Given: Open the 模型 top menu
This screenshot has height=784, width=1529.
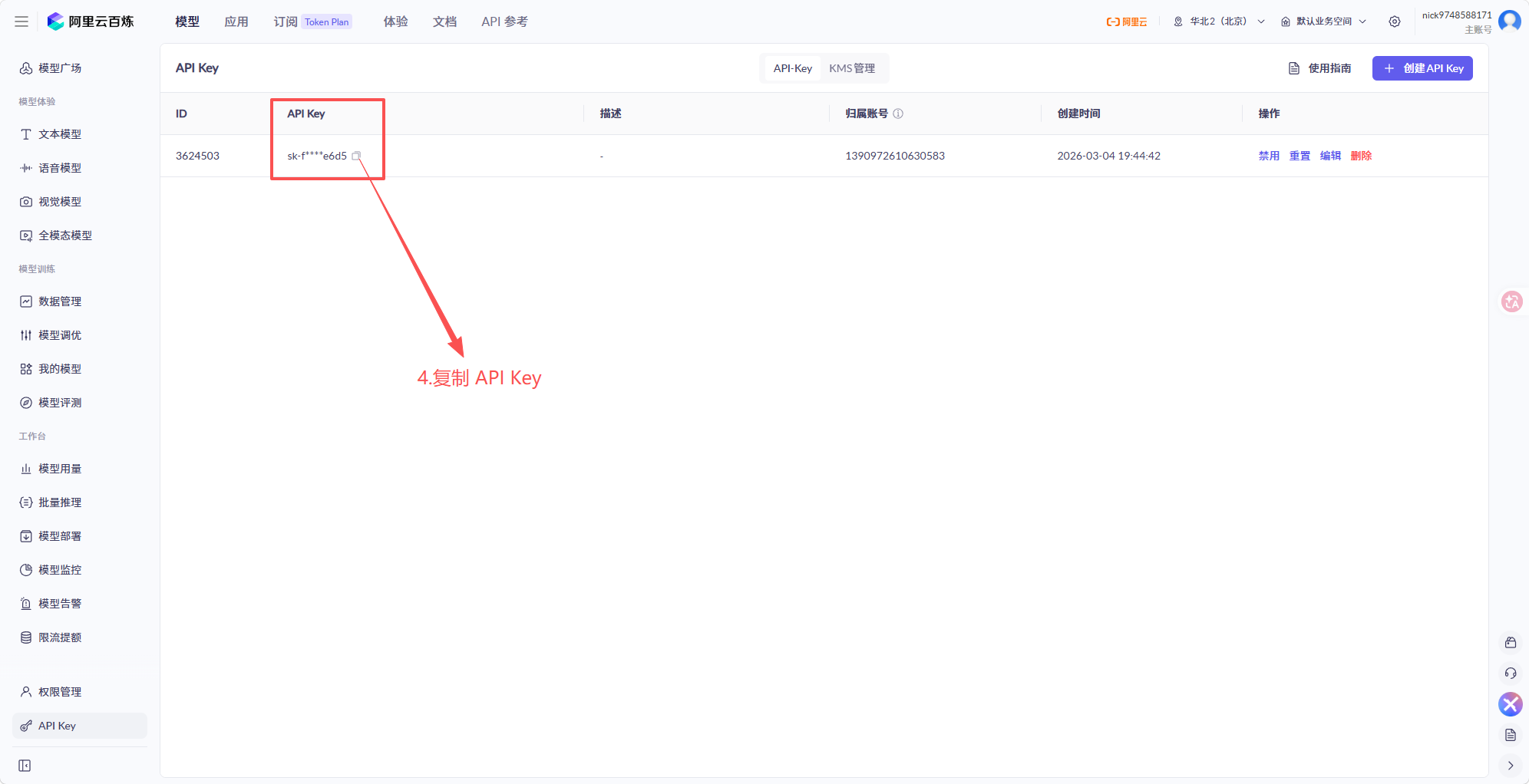Looking at the screenshot, I should click(187, 21).
